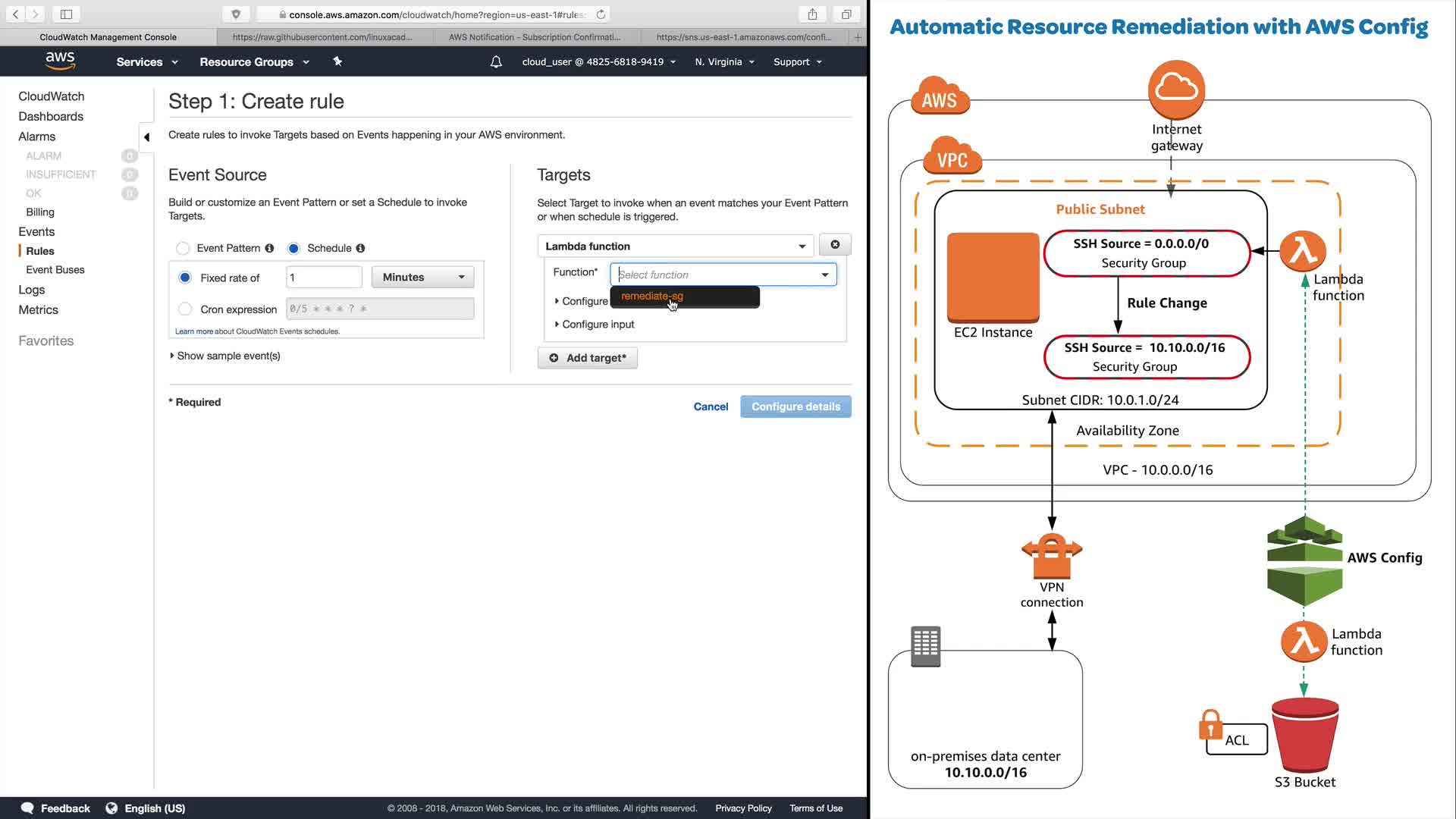
Task: Expand the Configure input section
Action: [598, 324]
